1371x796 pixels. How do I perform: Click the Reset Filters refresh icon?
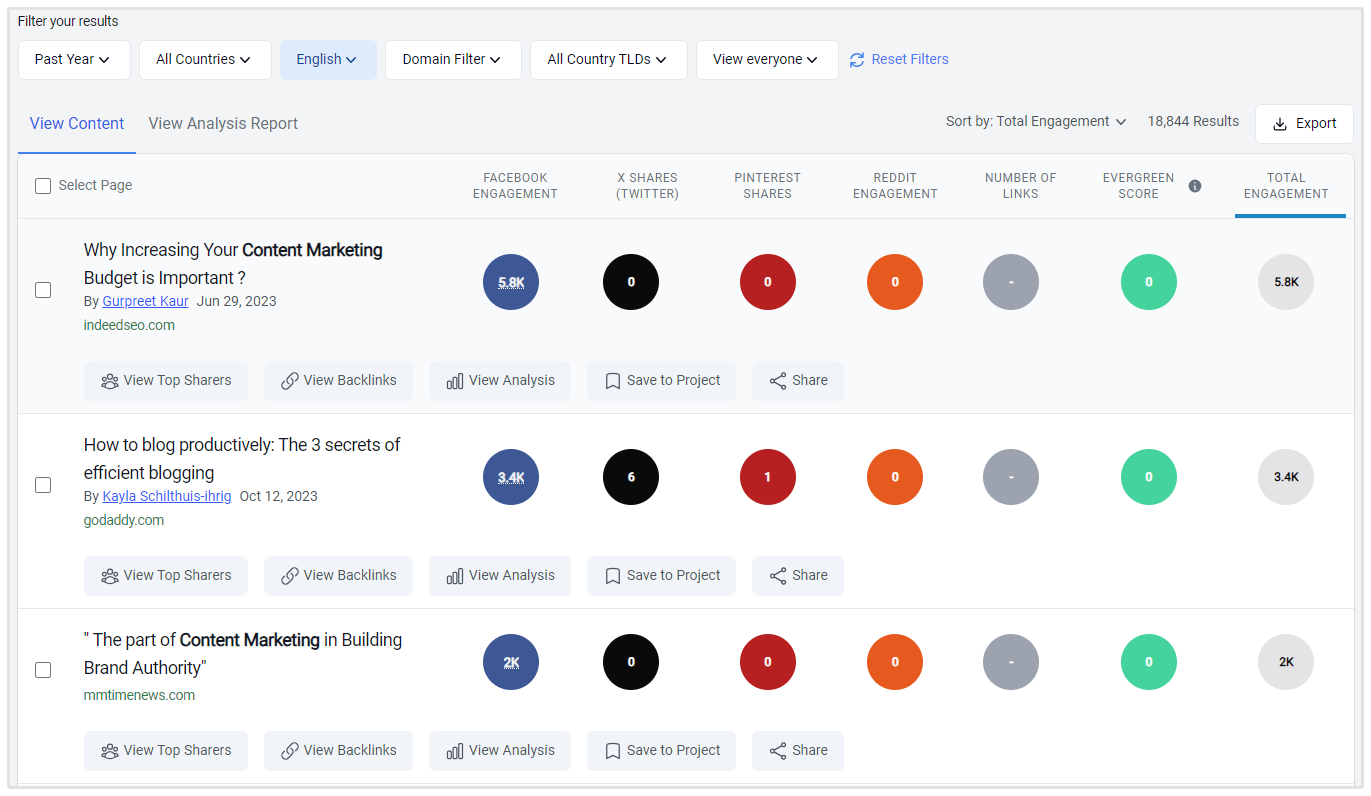point(857,60)
